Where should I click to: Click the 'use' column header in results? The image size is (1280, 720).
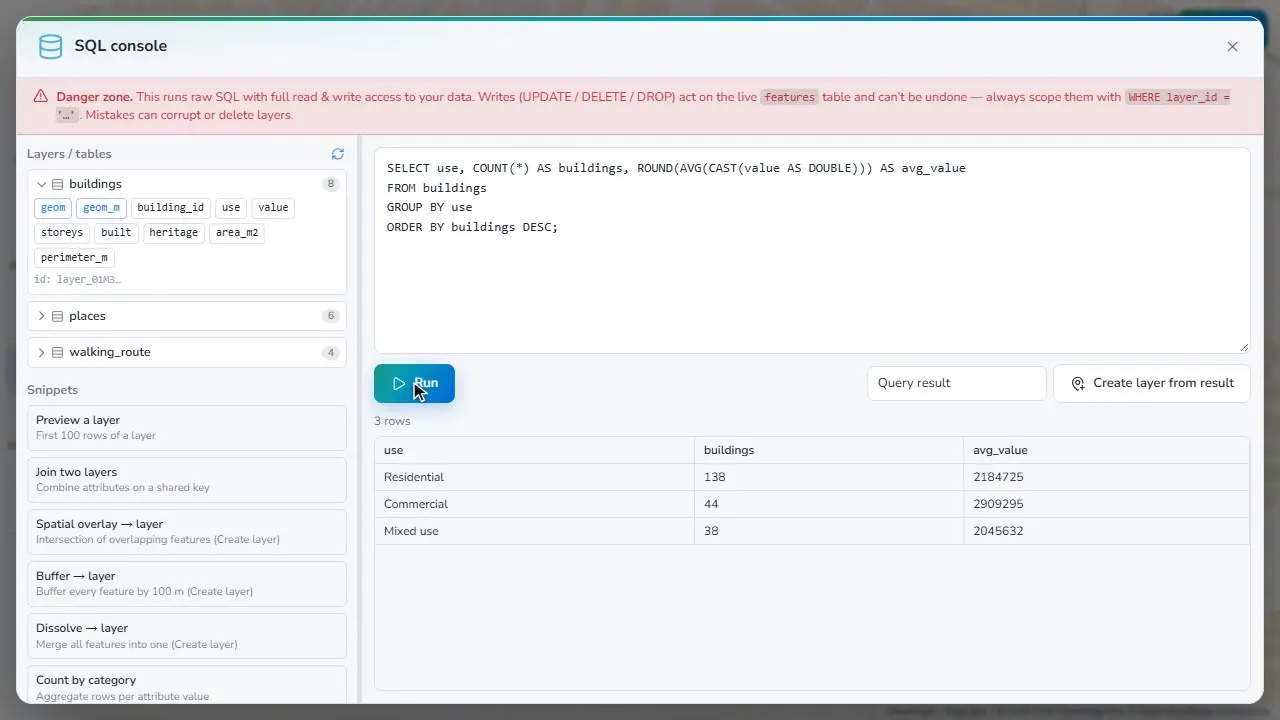pos(534,450)
